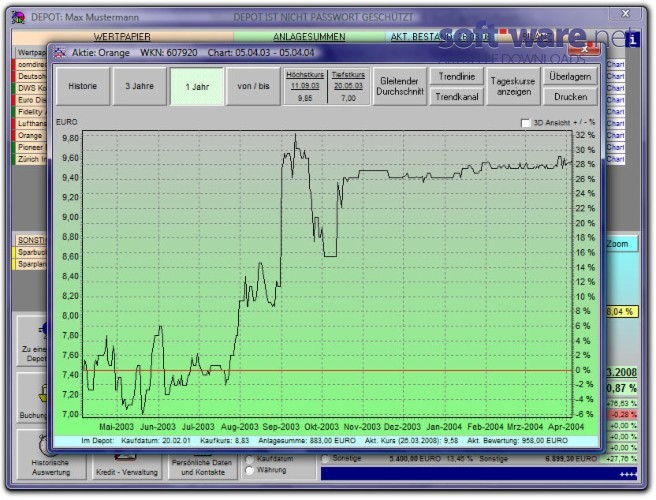Select DWS row in securities list
656x500 pixels.
[31, 88]
